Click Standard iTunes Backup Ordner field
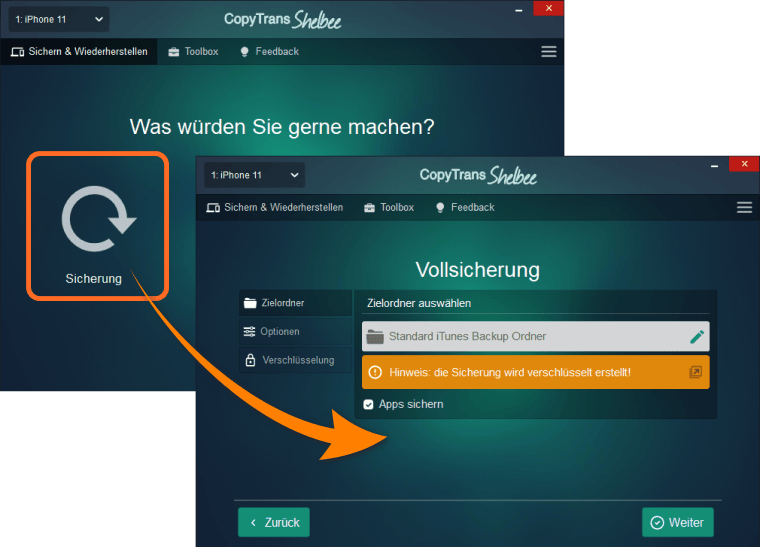The height and width of the screenshot is (548, 760). click(536, 336)
